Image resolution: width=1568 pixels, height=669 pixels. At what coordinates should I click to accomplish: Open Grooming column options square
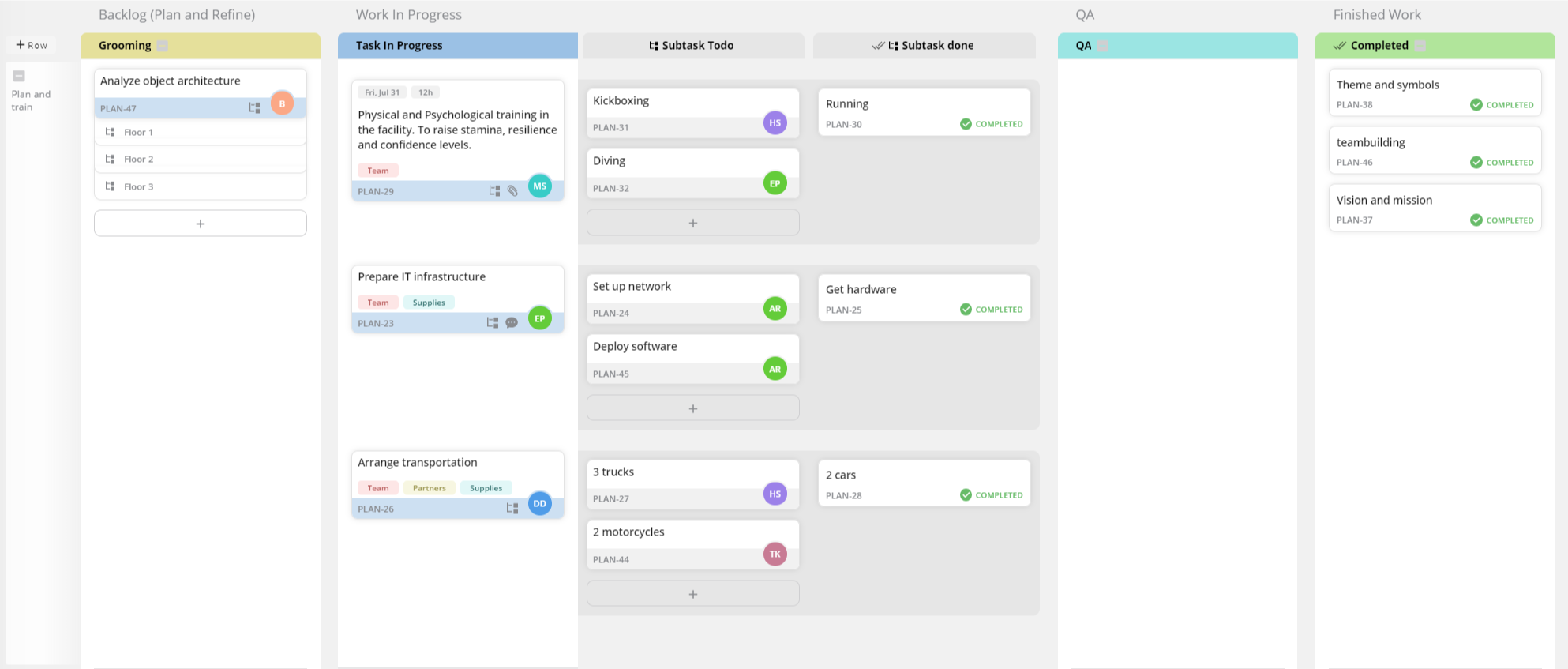click(x=163, y=46)
